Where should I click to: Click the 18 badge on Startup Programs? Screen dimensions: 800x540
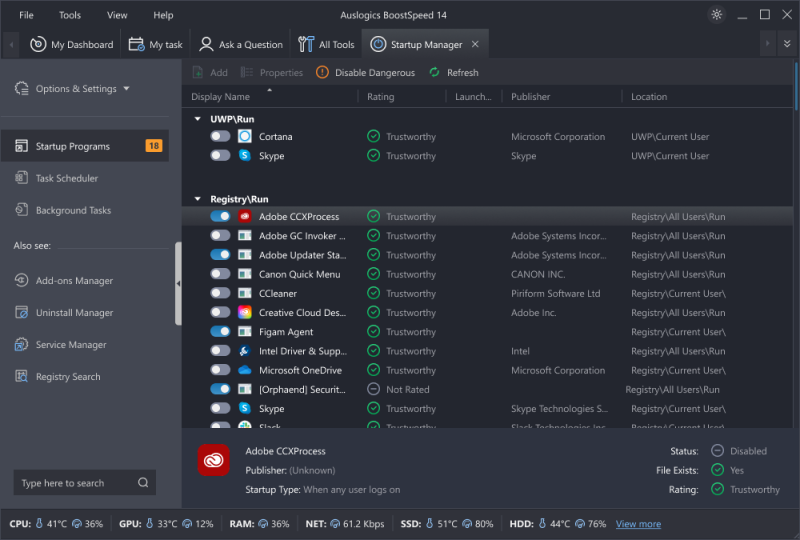point(154,146)
